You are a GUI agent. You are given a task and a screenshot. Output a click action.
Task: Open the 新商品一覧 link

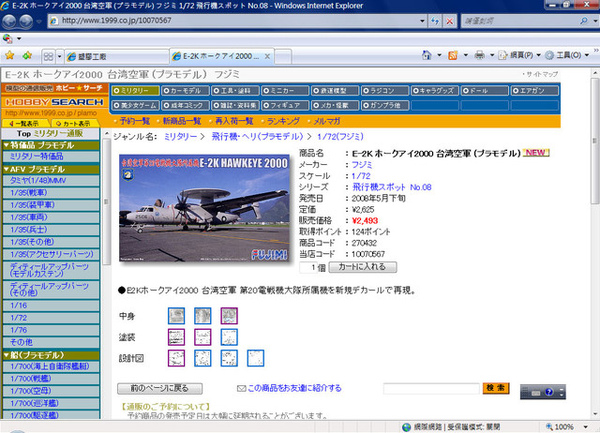pyautogui.click(x=182, y=121)
